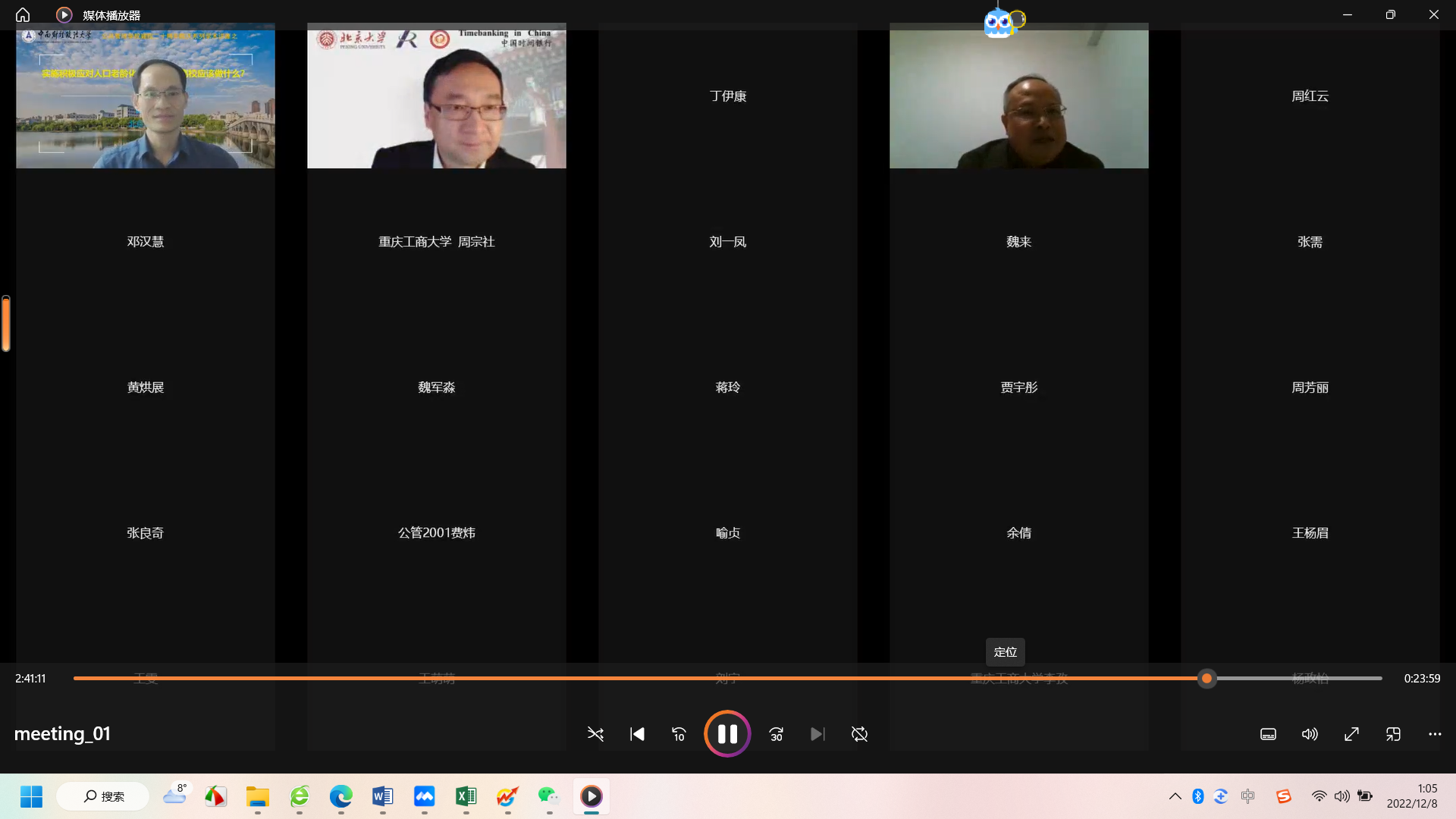Image resolution: width=1456 pixels, height=819 pixels.
Task: Open the volume control
Action: pyautogui.click(x=1310, y=734)
